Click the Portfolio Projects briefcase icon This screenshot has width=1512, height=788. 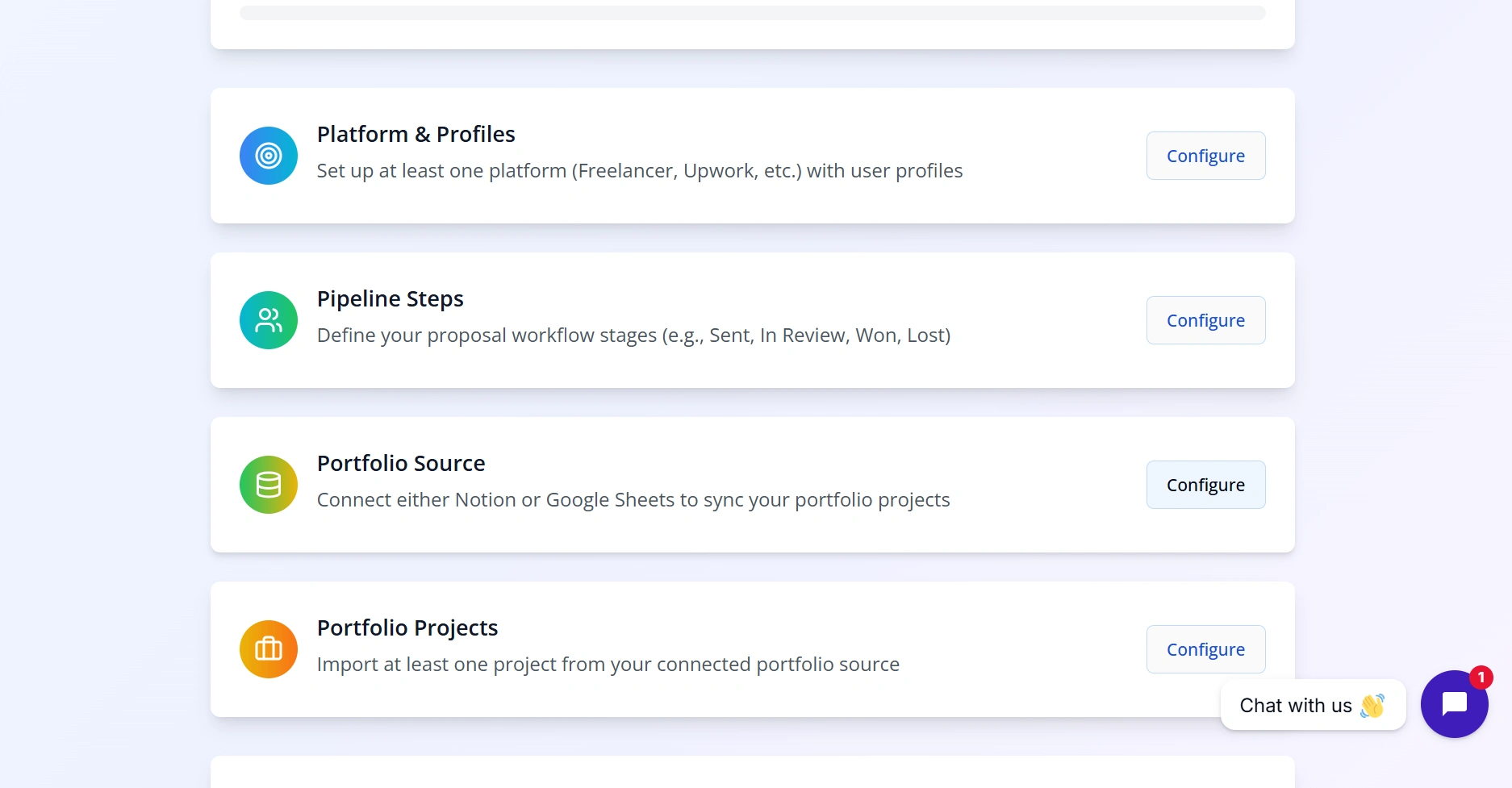(x=269, y=649)
